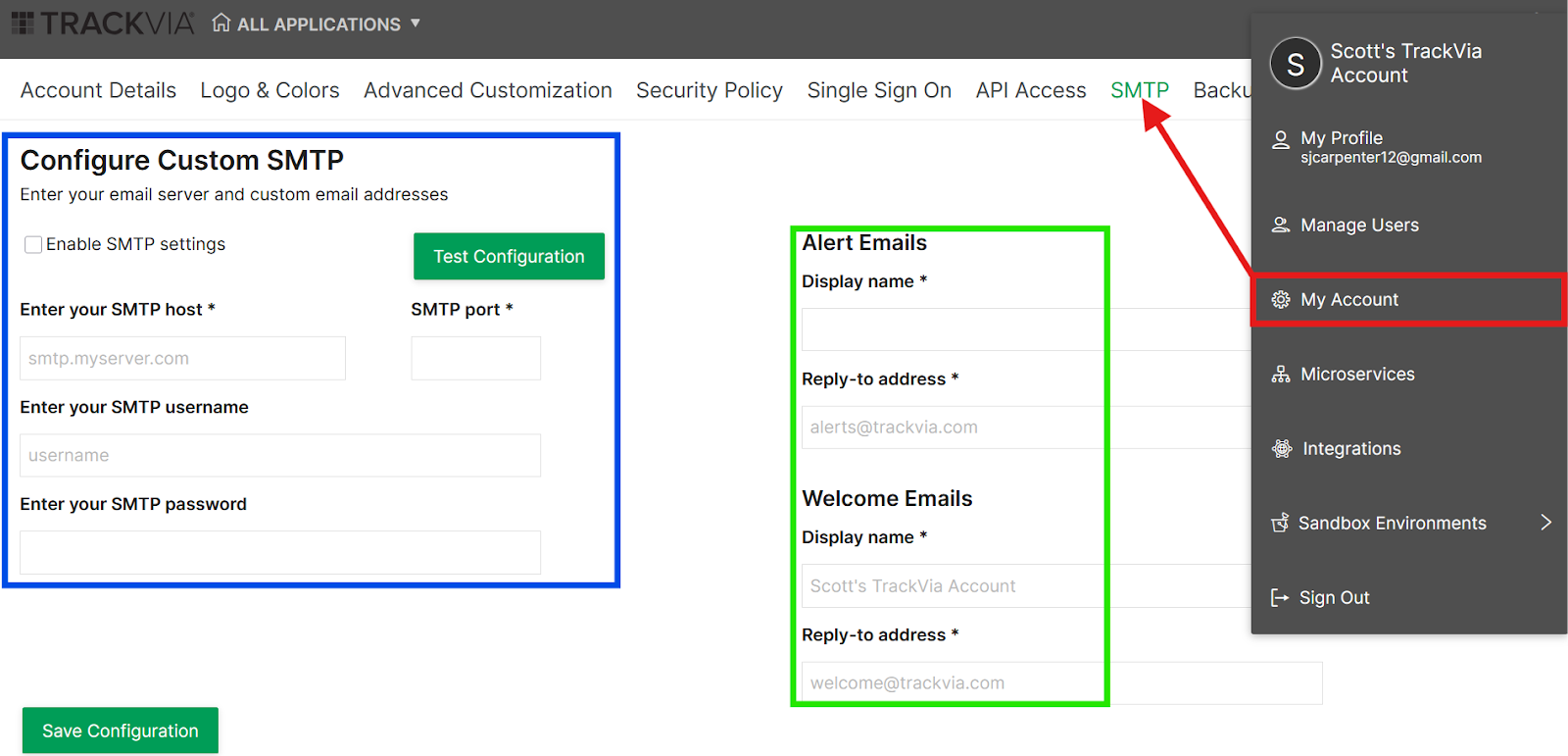Click the Scott's TrackVia Account avatar

tap(1295, 65)
